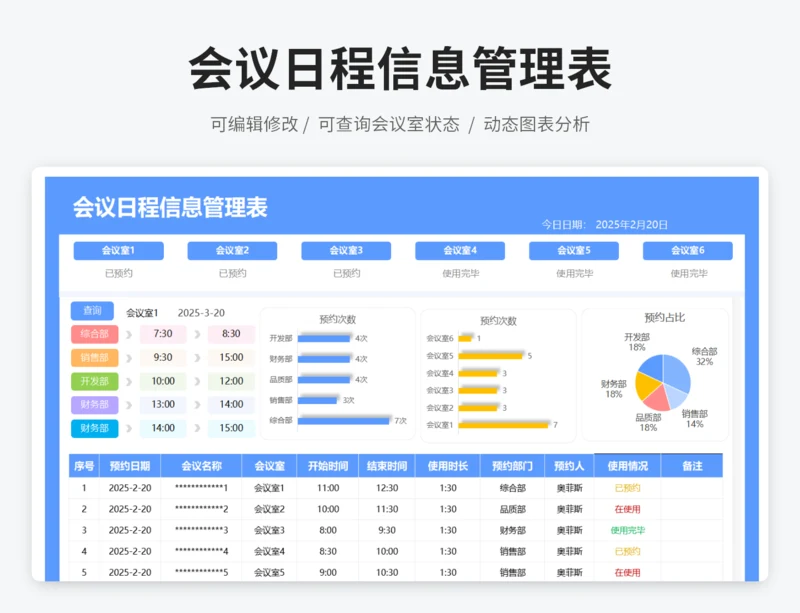The image size is (800, 613).
Task: Click green 使用完毕 status in row 3
Action: [x=628, y=531]
